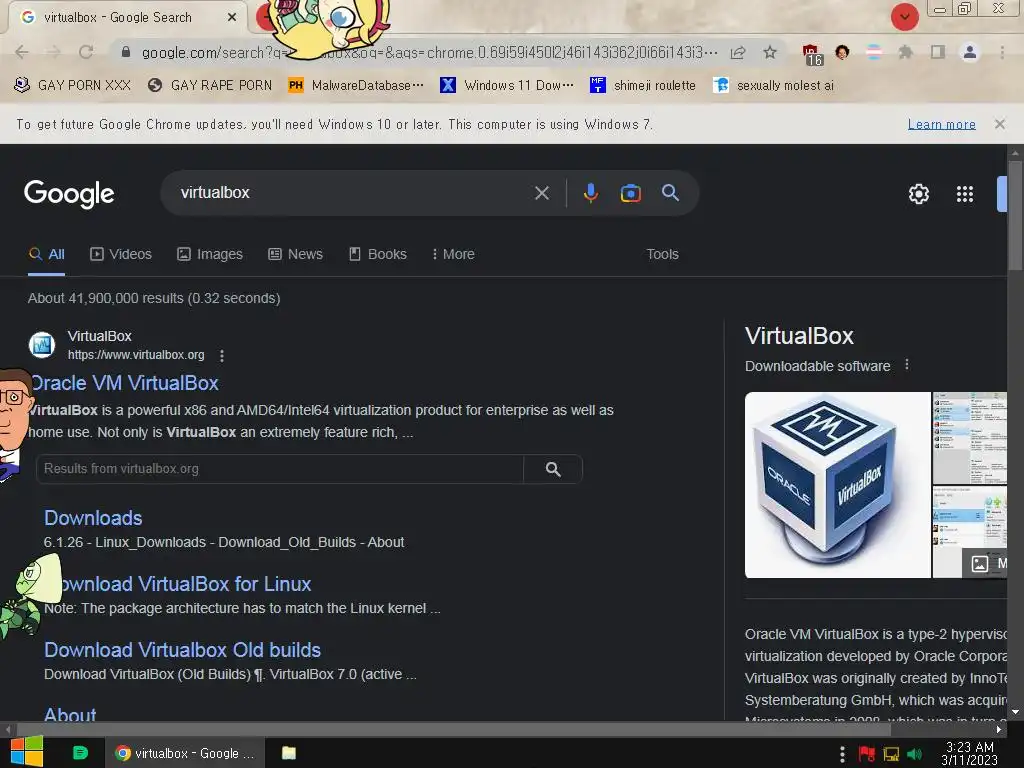Switch to the Images tab
1024x768 pixels.
point(210,255)
